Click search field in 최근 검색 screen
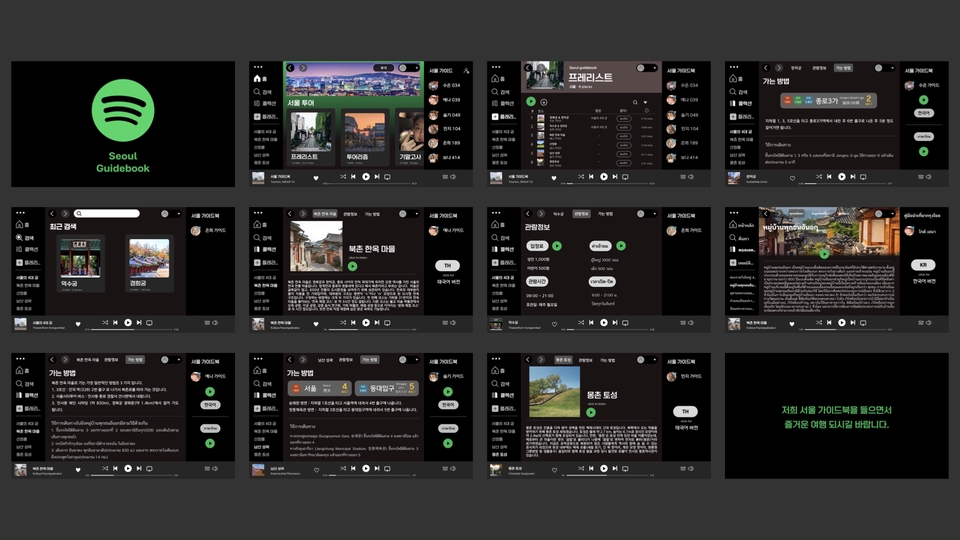 (x=107, y=214)
